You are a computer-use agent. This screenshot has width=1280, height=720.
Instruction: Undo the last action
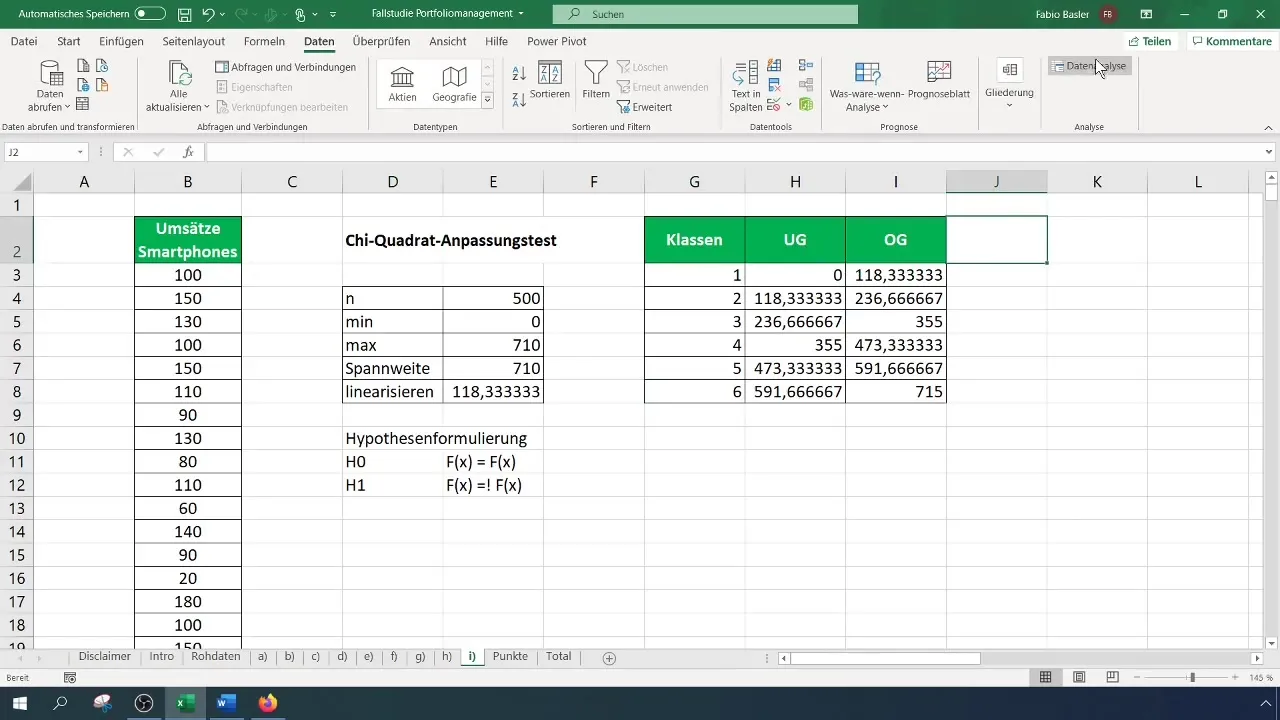(x=208, y=14)
